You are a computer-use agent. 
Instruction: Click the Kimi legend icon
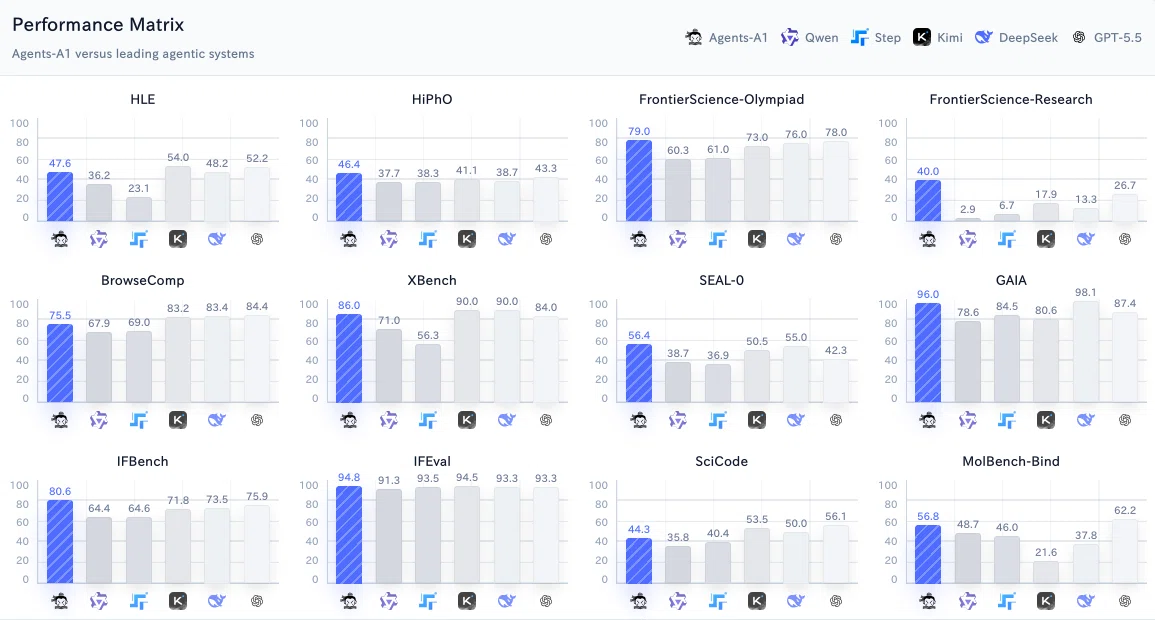921,38
